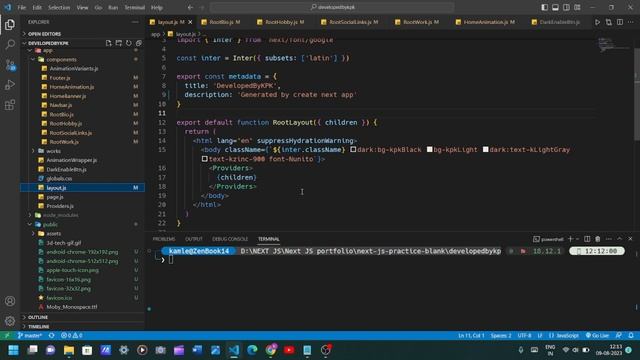Click the JavaScript language mode
Image resolution: width=640 pixels, height=360 pixels.
[564, 336]
